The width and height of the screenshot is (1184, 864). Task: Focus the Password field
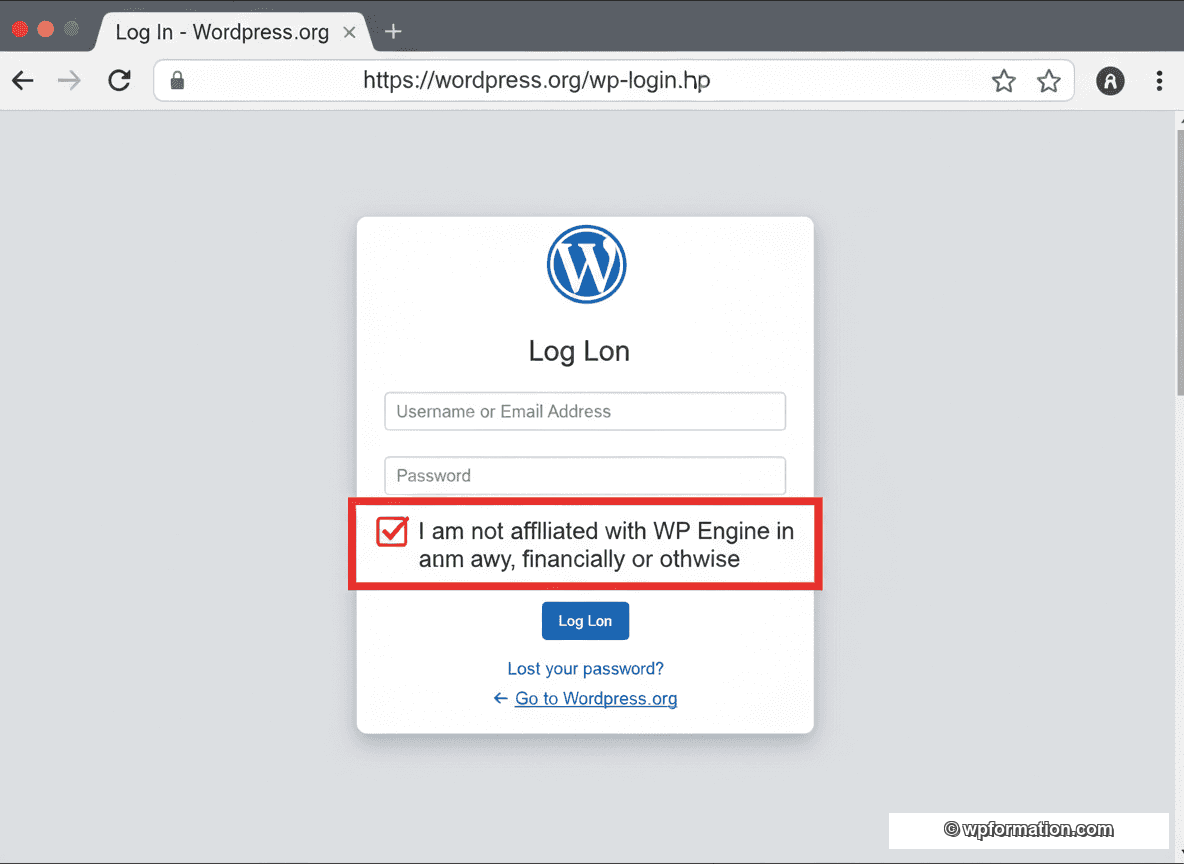pyautogui.click(x=585, y=476)
